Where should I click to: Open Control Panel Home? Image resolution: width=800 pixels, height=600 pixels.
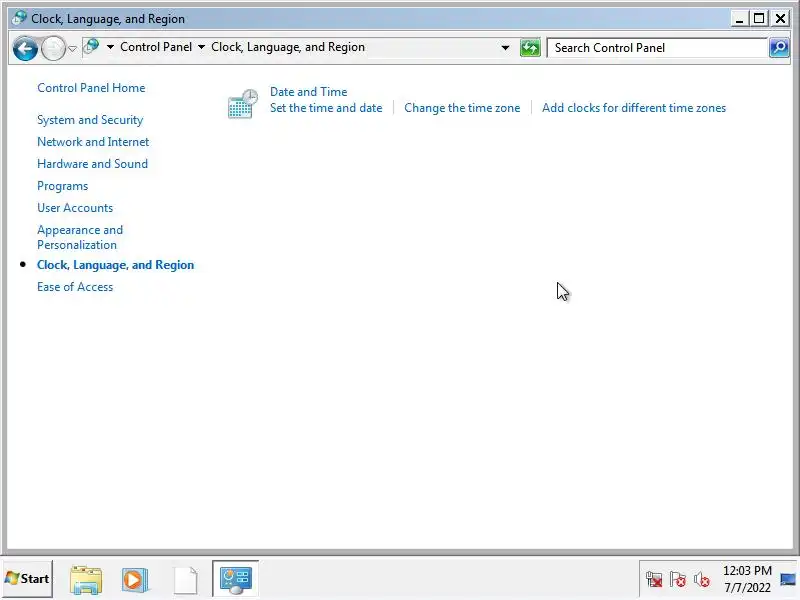point(91,88)
